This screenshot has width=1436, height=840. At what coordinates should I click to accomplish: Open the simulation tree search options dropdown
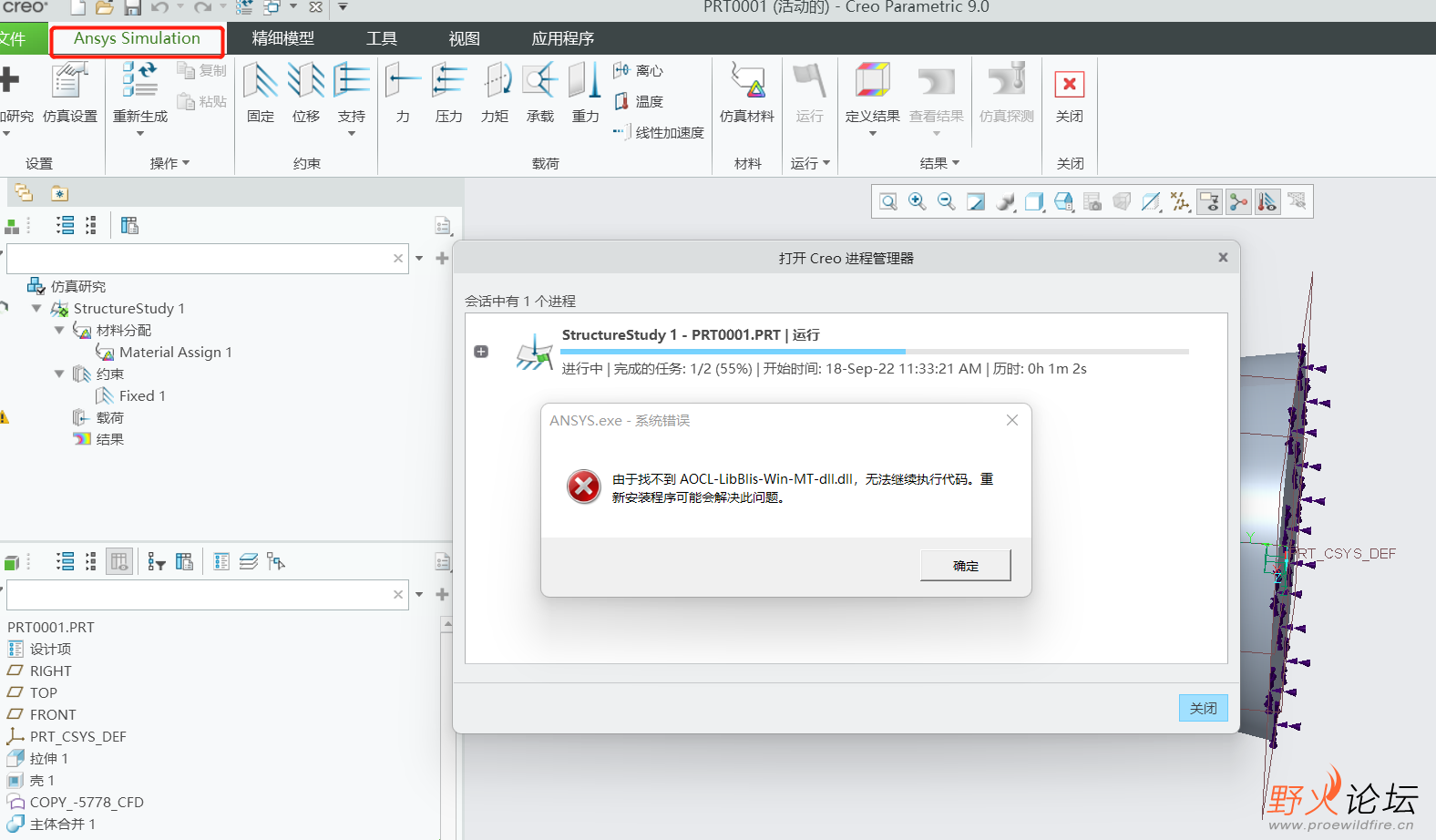(419, 259)
